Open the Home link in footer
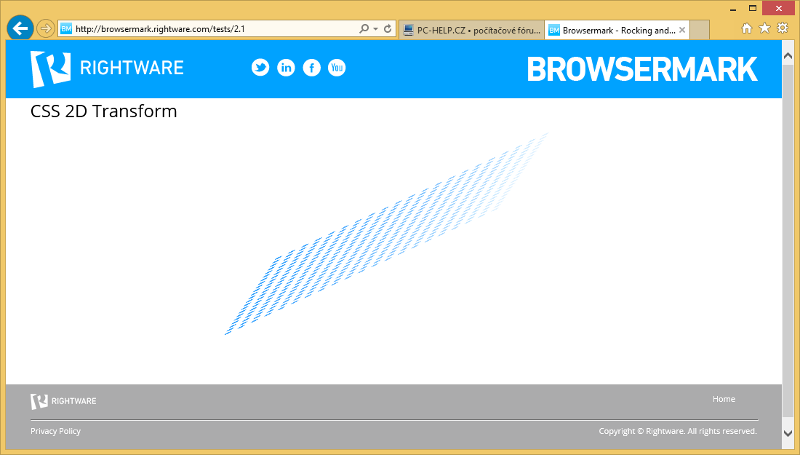800x455 pixels. [x=723, y=399]
